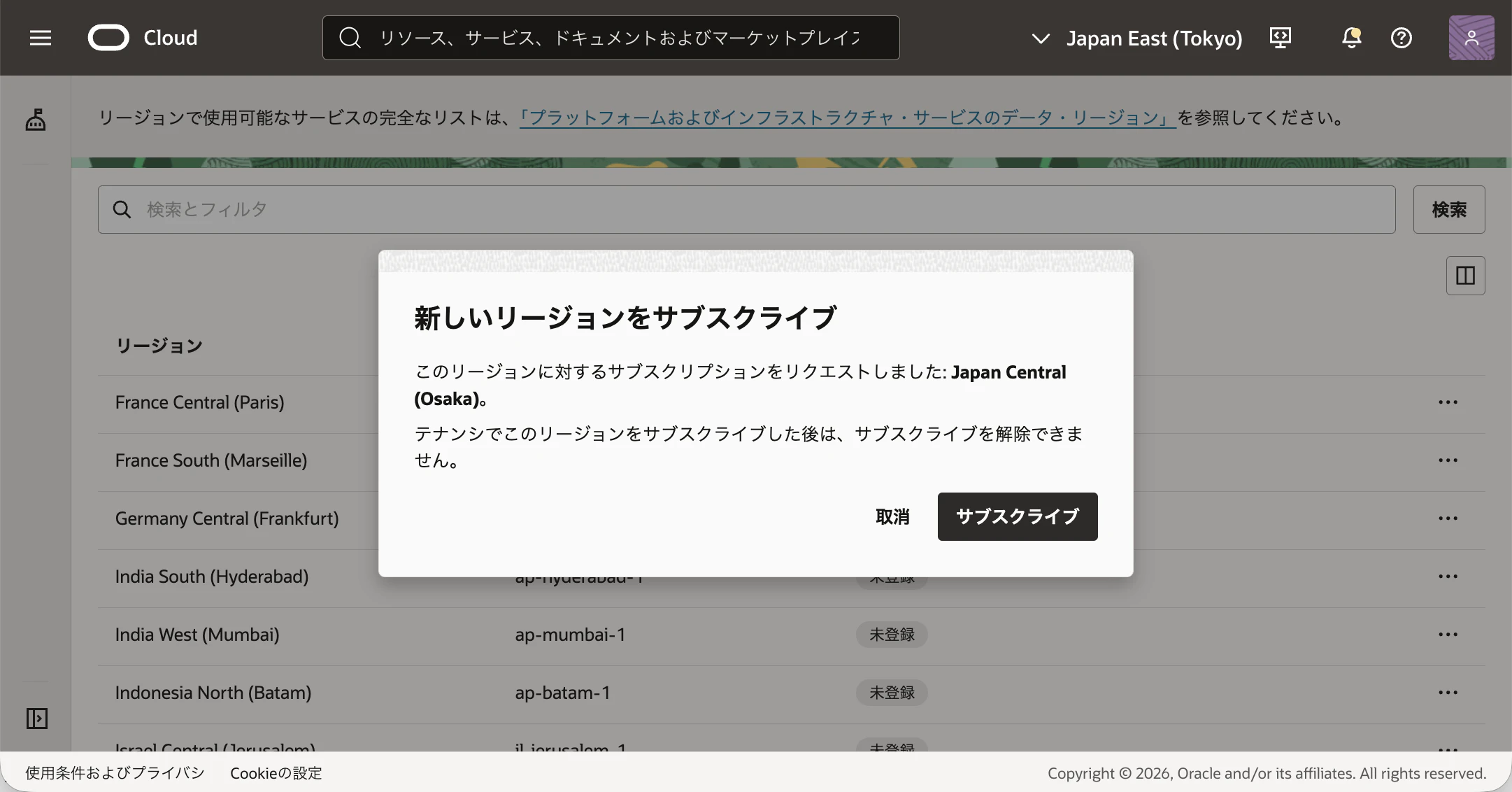Viewport: 1512px width, 792px height.
Task: Click the ap-batam-1 identifier cell
Action: tap(563, 693)
